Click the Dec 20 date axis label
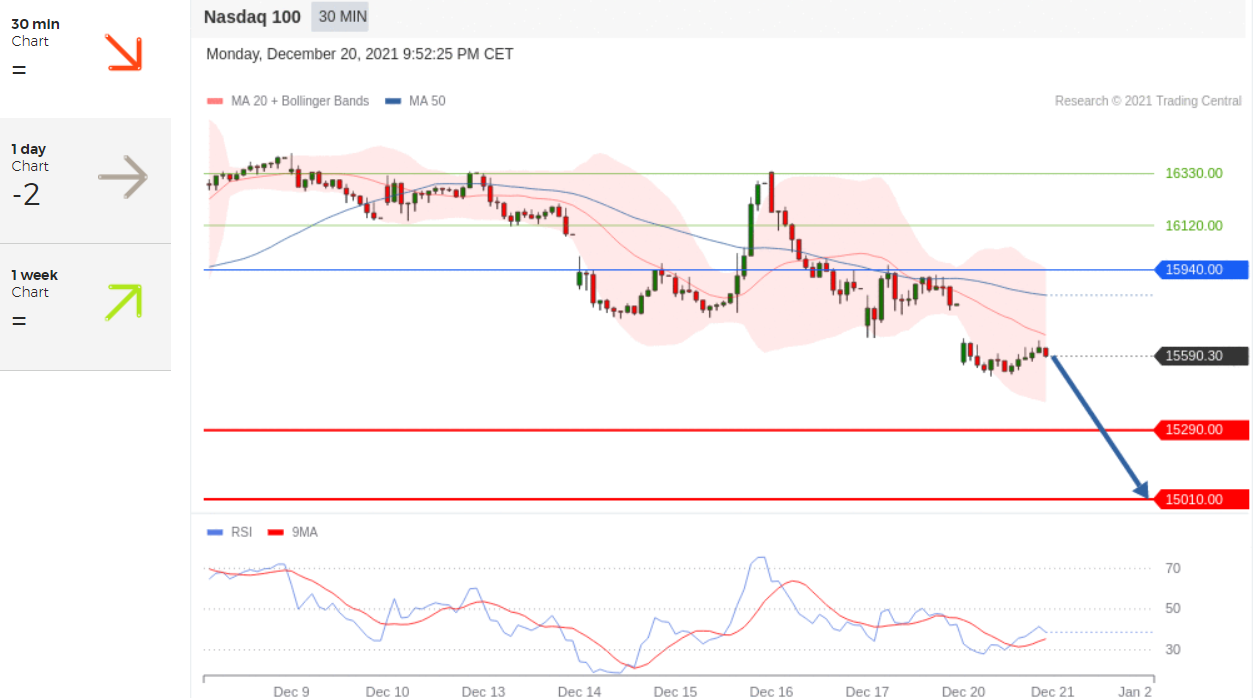 [x=963, y=691]
